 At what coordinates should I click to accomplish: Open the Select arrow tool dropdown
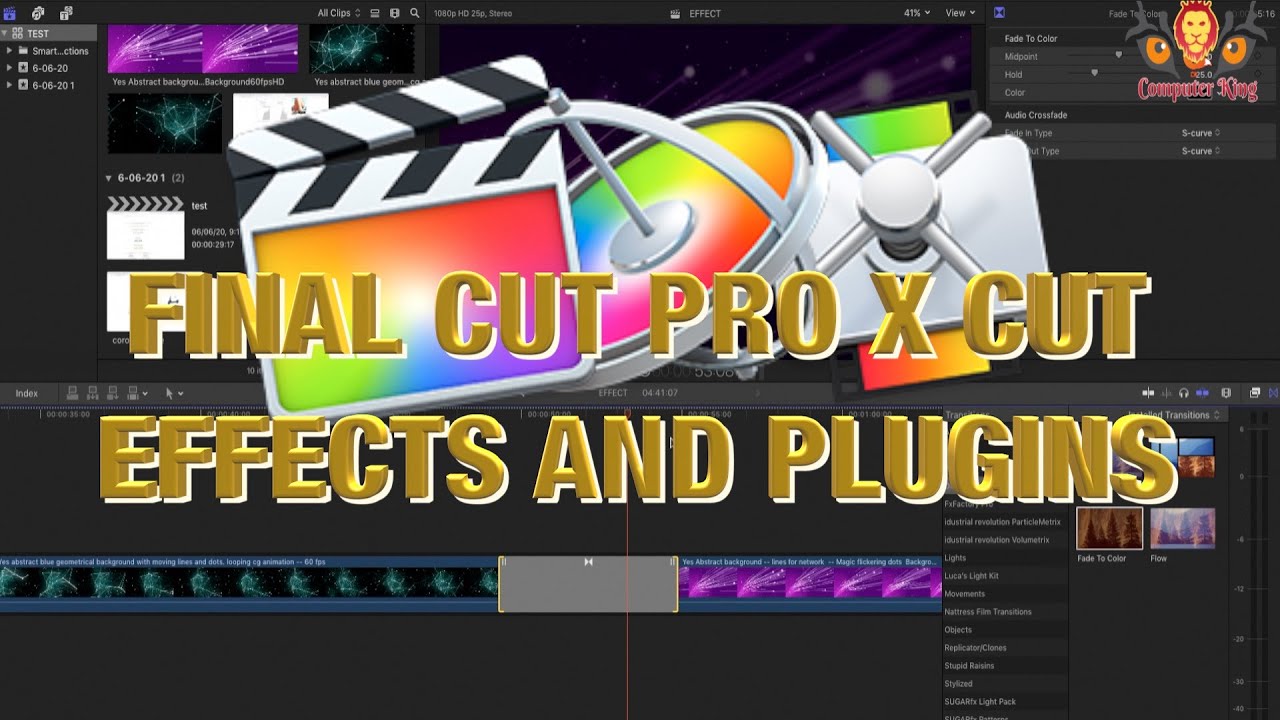point(174,394)
